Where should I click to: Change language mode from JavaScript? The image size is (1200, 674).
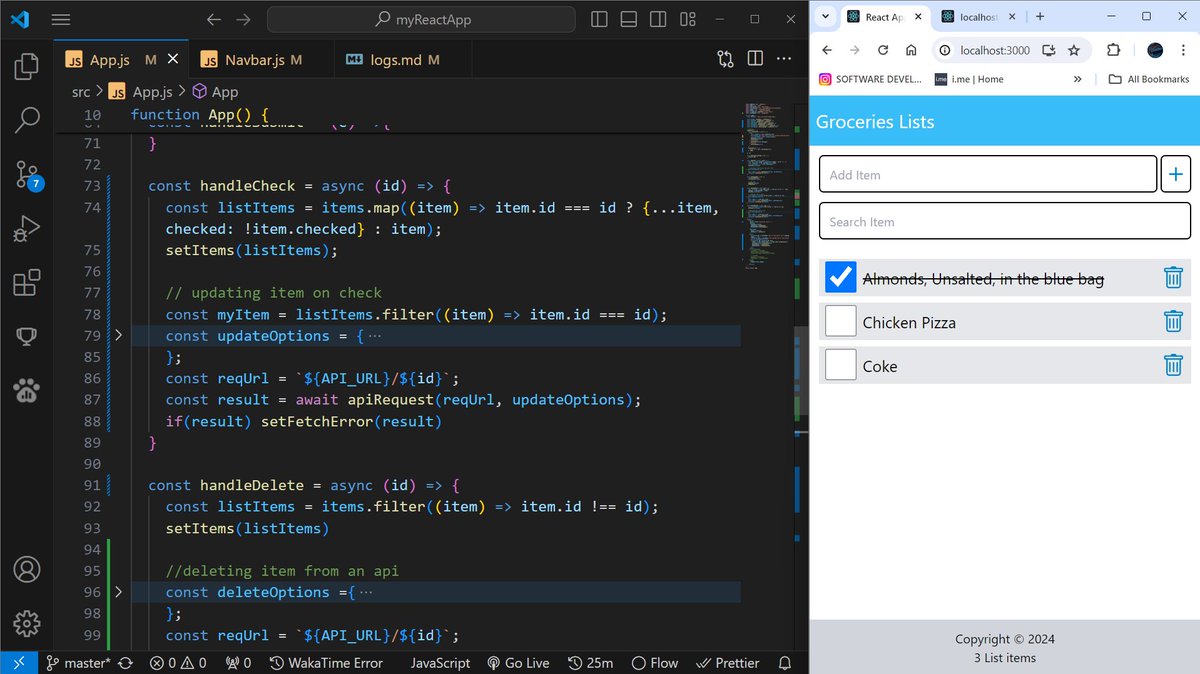point(440,663)
